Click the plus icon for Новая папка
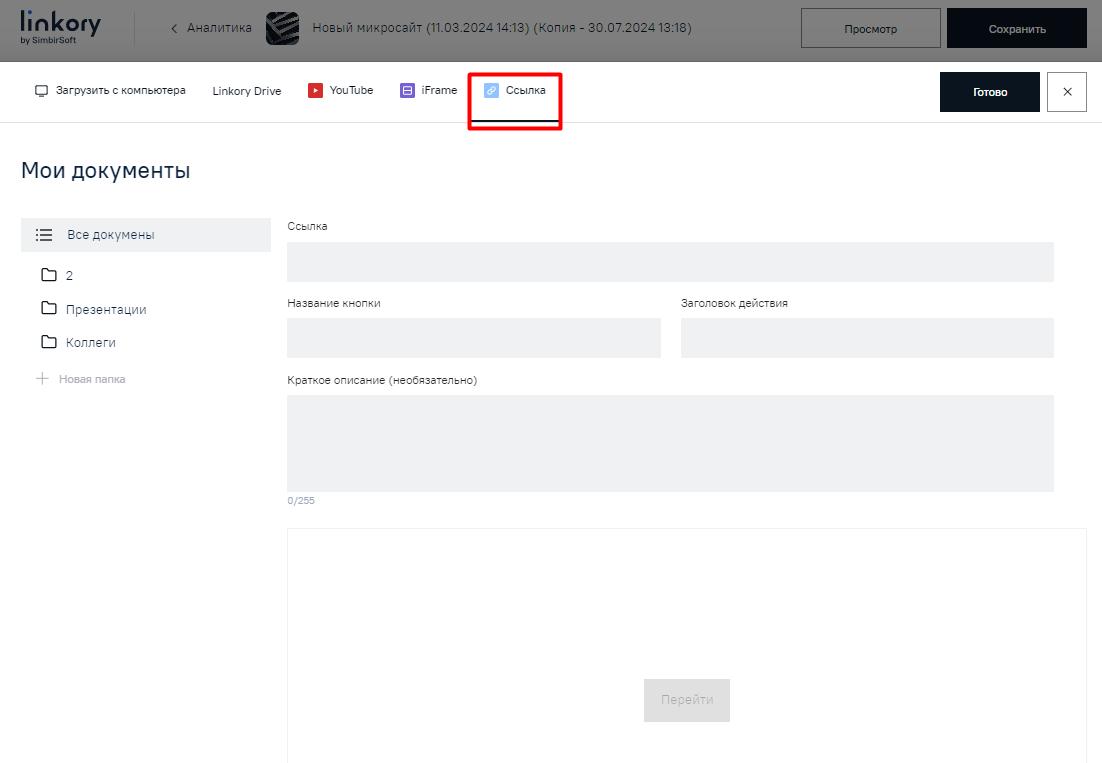1102x763 pixels. [x=42, y=379]
